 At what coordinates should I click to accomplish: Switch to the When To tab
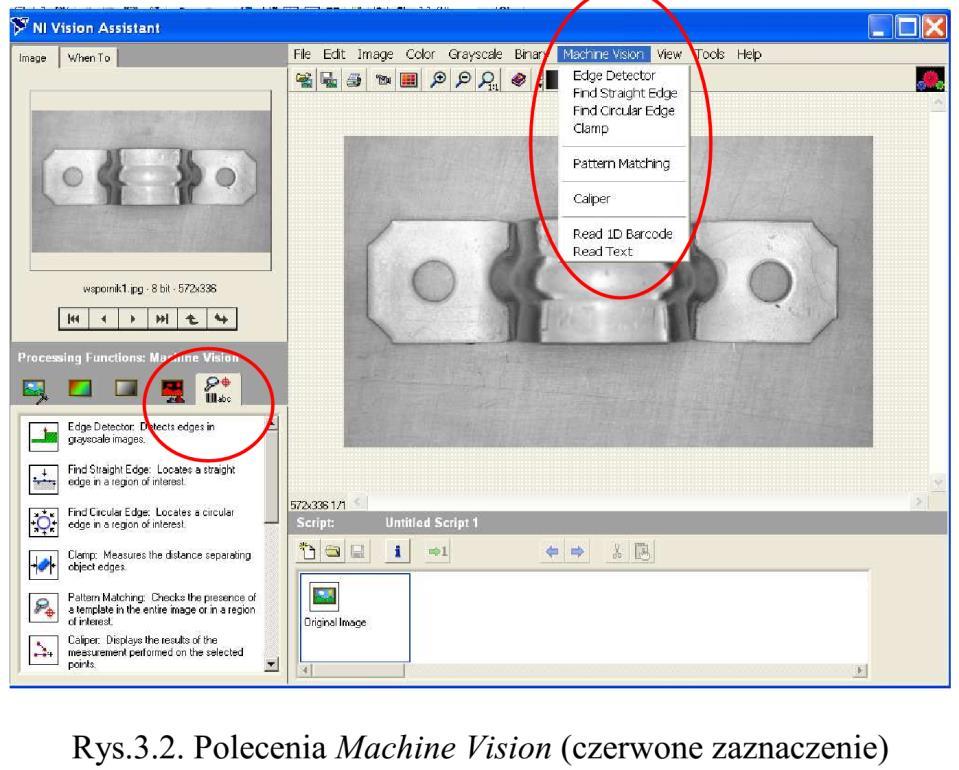click(89, 58)
